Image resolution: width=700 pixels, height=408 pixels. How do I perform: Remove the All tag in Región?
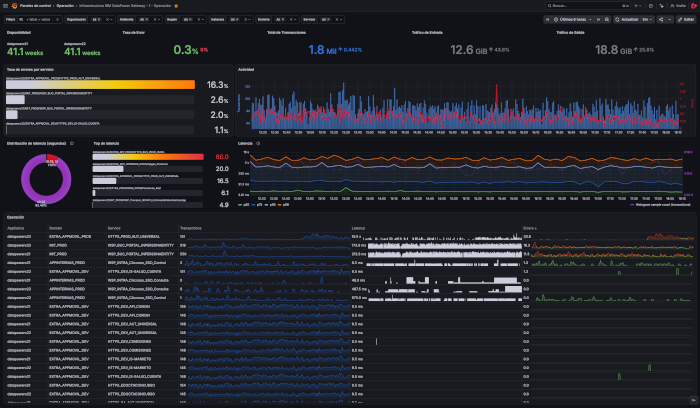(190, 20)
